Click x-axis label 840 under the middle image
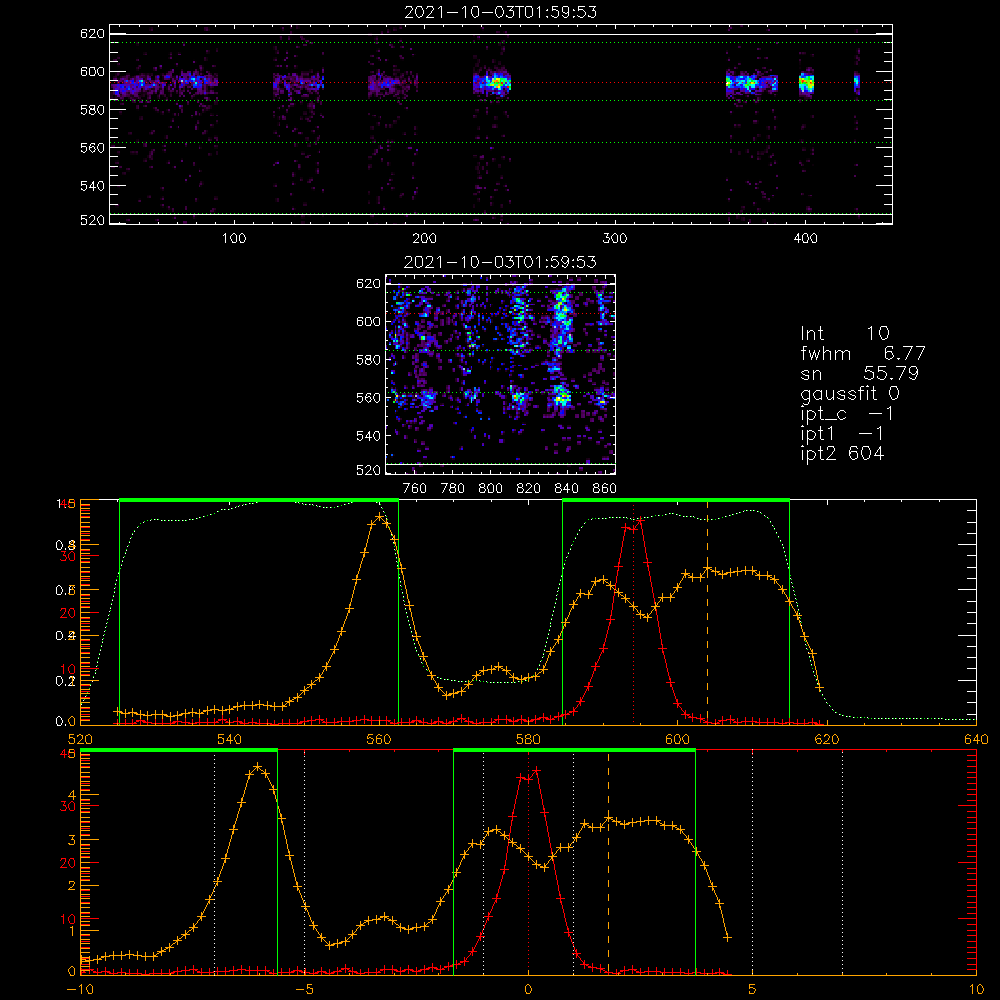 pos(566,489)
